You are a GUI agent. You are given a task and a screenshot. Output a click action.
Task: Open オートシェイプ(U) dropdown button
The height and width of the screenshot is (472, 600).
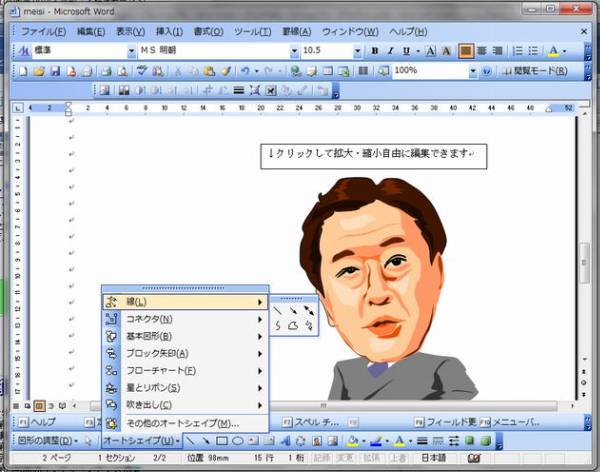[x=141, y=441]
